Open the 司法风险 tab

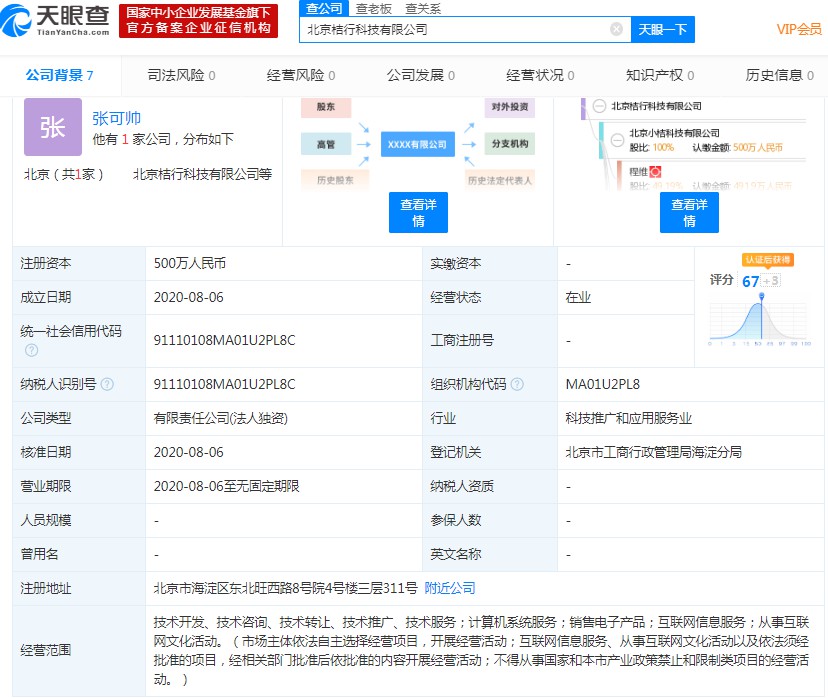181,76
